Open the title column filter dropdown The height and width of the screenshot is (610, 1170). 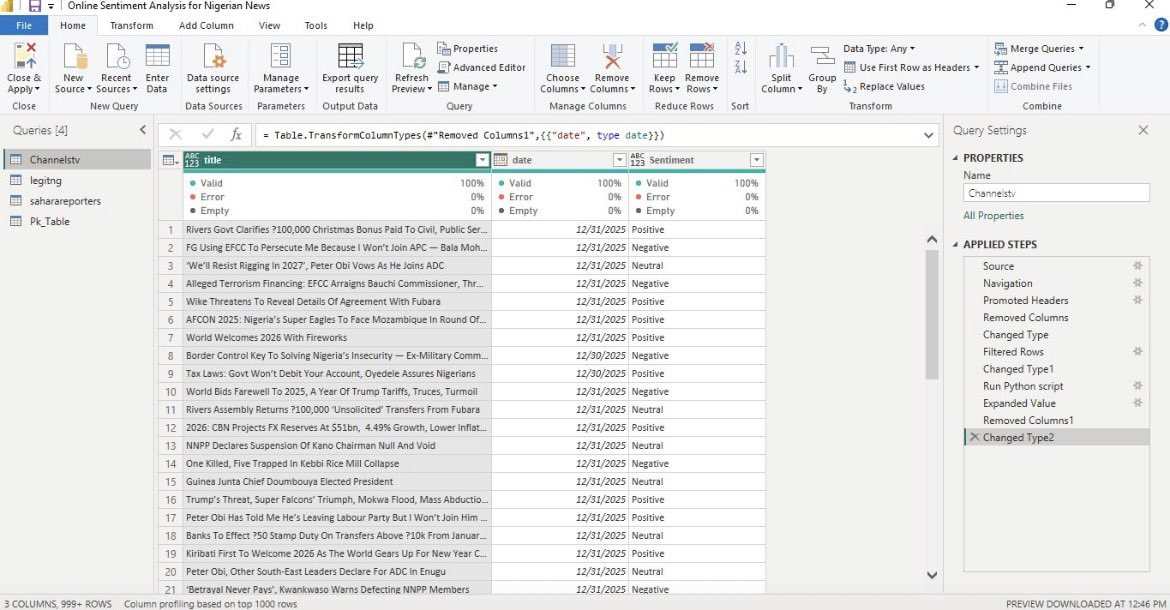coord(482,160)
